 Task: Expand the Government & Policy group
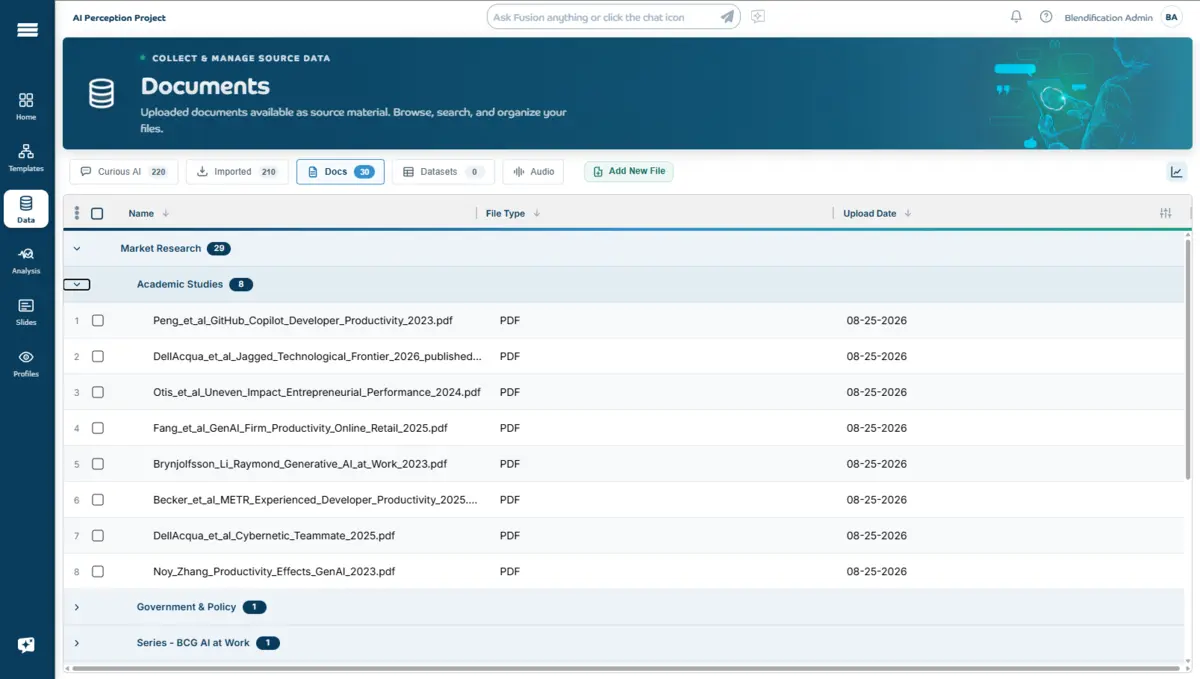tap(77, 607)
